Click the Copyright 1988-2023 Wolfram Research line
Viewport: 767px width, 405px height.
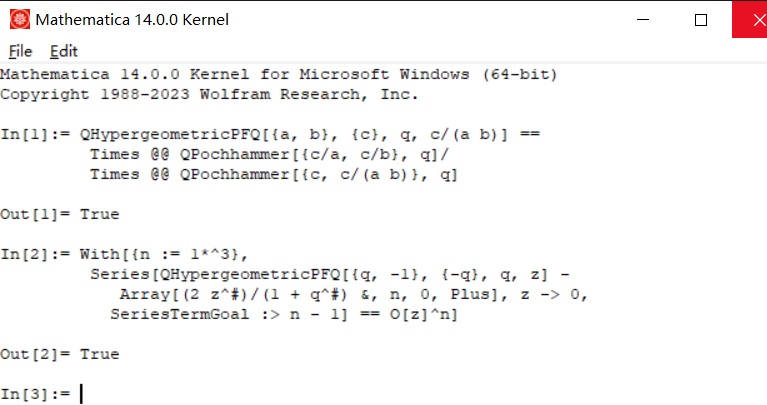(x=209, y=94)
